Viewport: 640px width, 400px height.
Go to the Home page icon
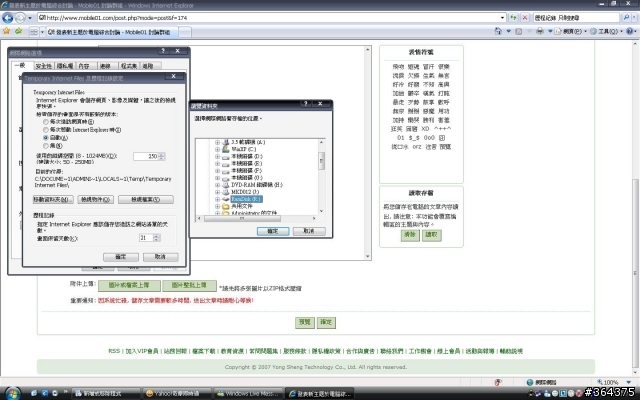coord(498,31)
